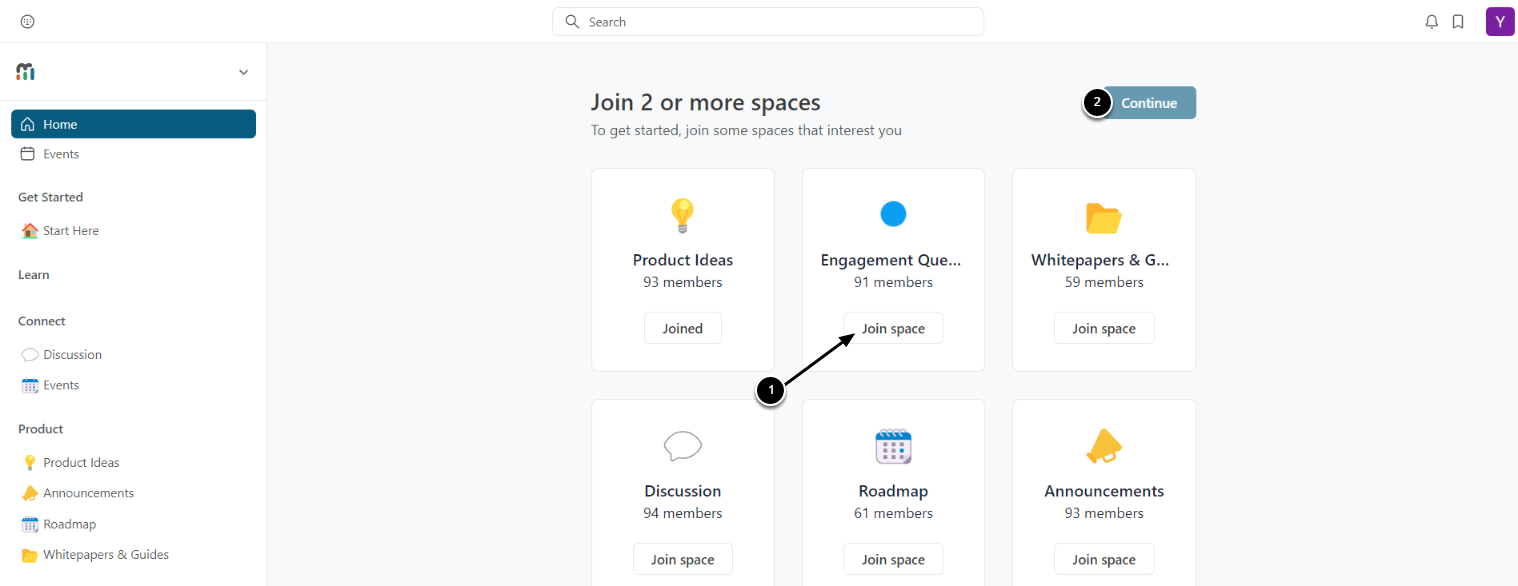Expand the community switcher chevron
This screenshot has height=586, width=1518.
coord(243,72)
